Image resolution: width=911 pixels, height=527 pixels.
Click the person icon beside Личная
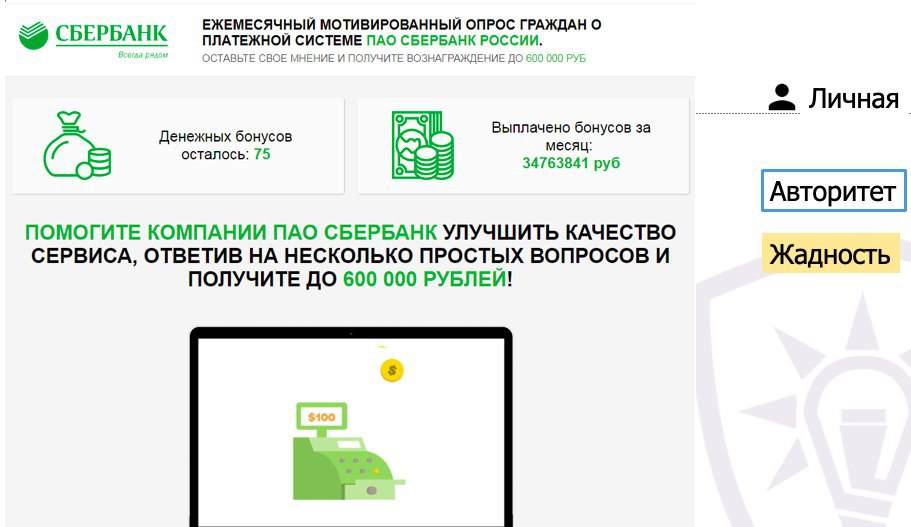click(781, 97)
